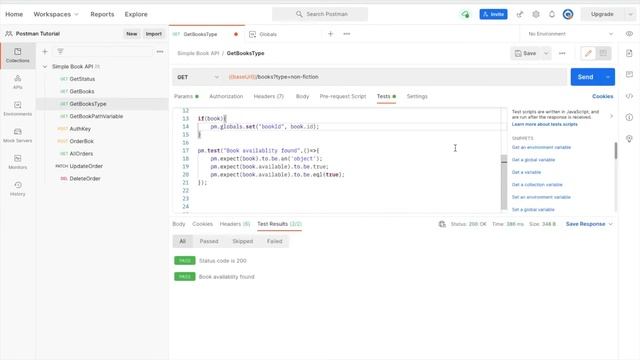The width and height of the screenshot is (640, 360).
Task: Open the Monitors sidebar panel
Action: [x=18, y=162]
